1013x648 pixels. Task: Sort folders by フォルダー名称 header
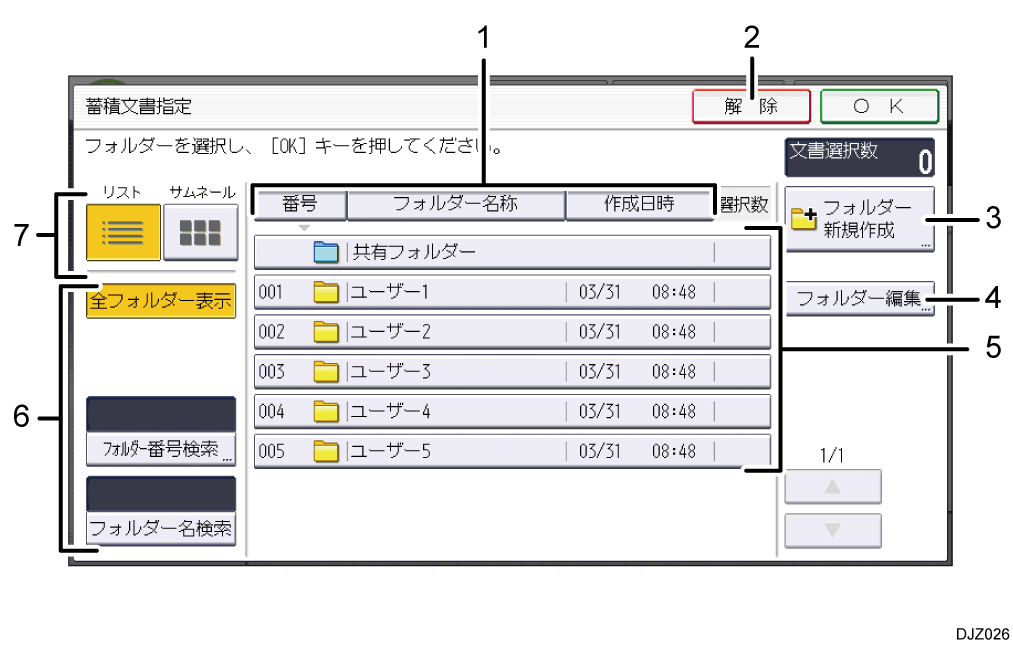point(456,204)
